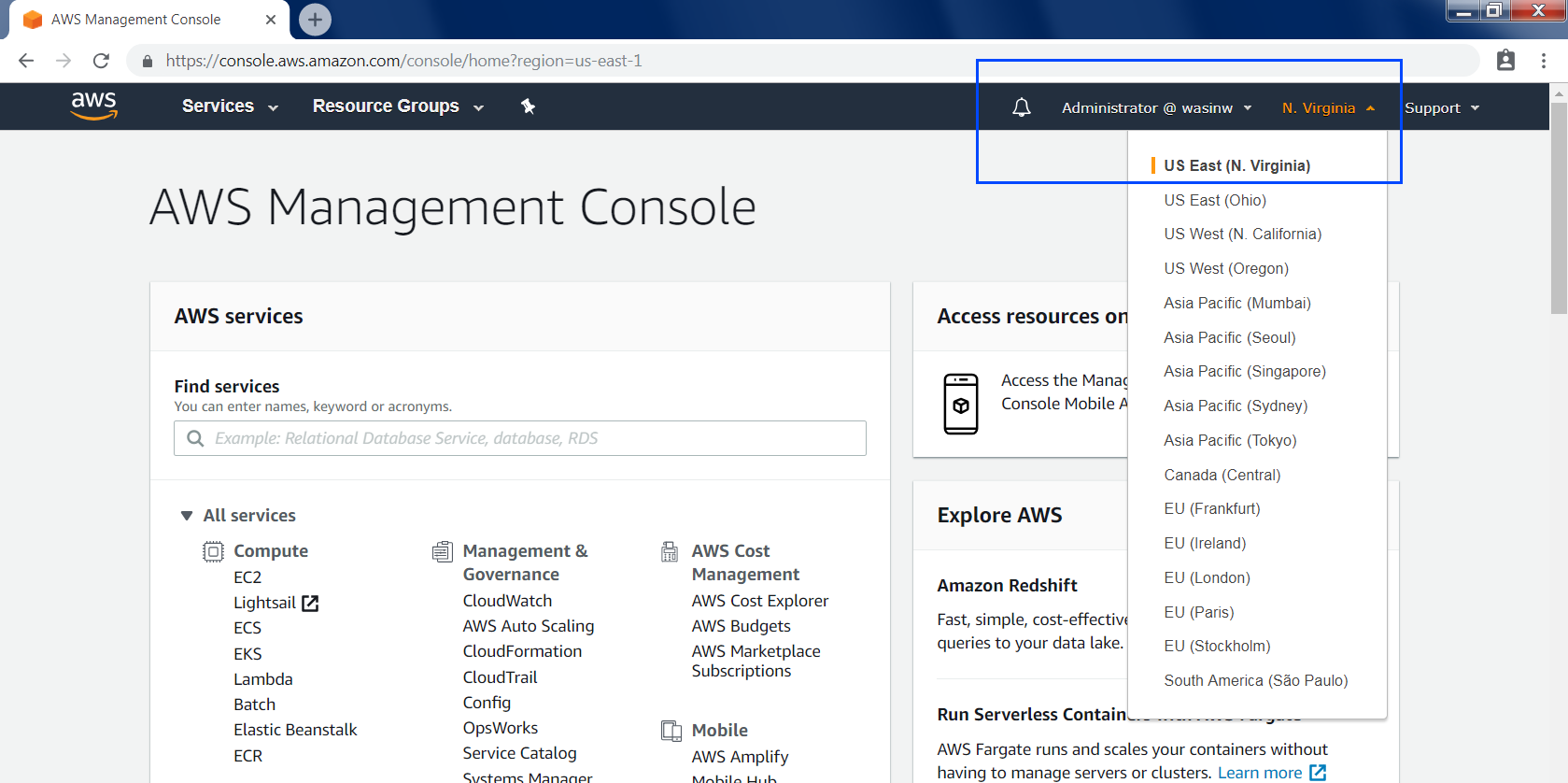Click the browser profile icon
Image resolution: width=1568 pixels, height=783 pixels.
click(x=1505, y=61)
